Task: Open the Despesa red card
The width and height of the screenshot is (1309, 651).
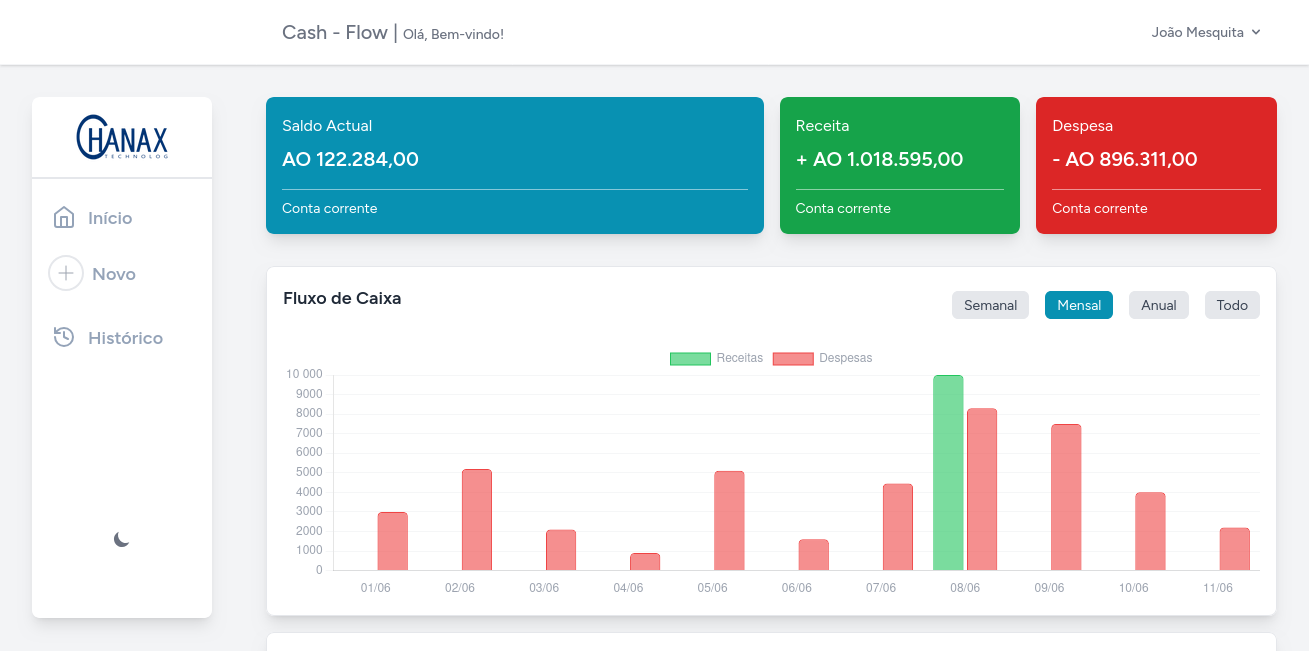Action: point(1156,165)
